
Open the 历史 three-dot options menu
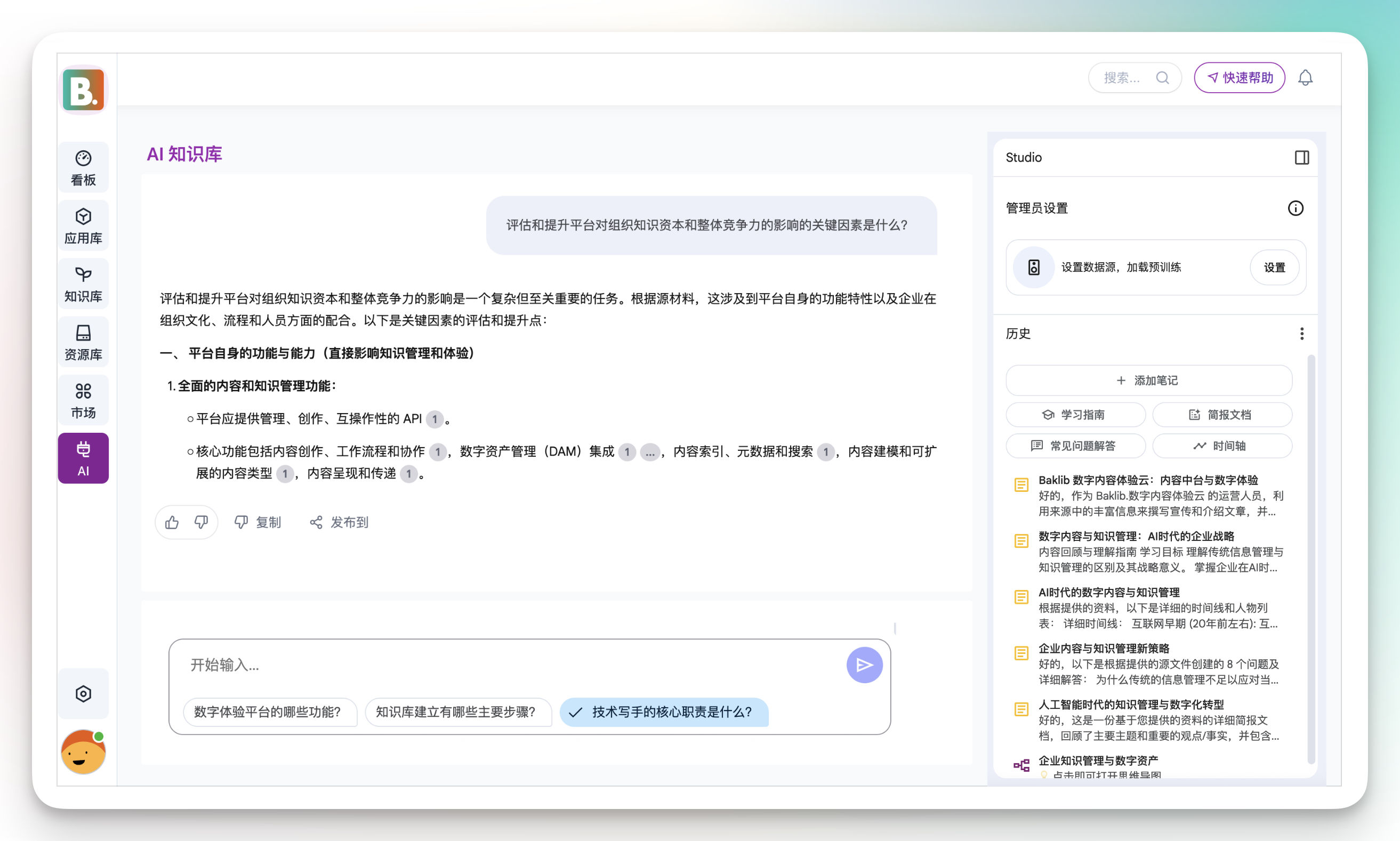click(x=1301, y=334)
